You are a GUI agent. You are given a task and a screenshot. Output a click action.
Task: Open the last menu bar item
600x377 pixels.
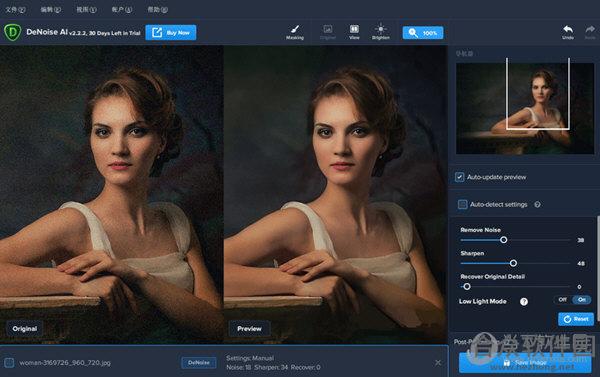click(x=158, y=10)
